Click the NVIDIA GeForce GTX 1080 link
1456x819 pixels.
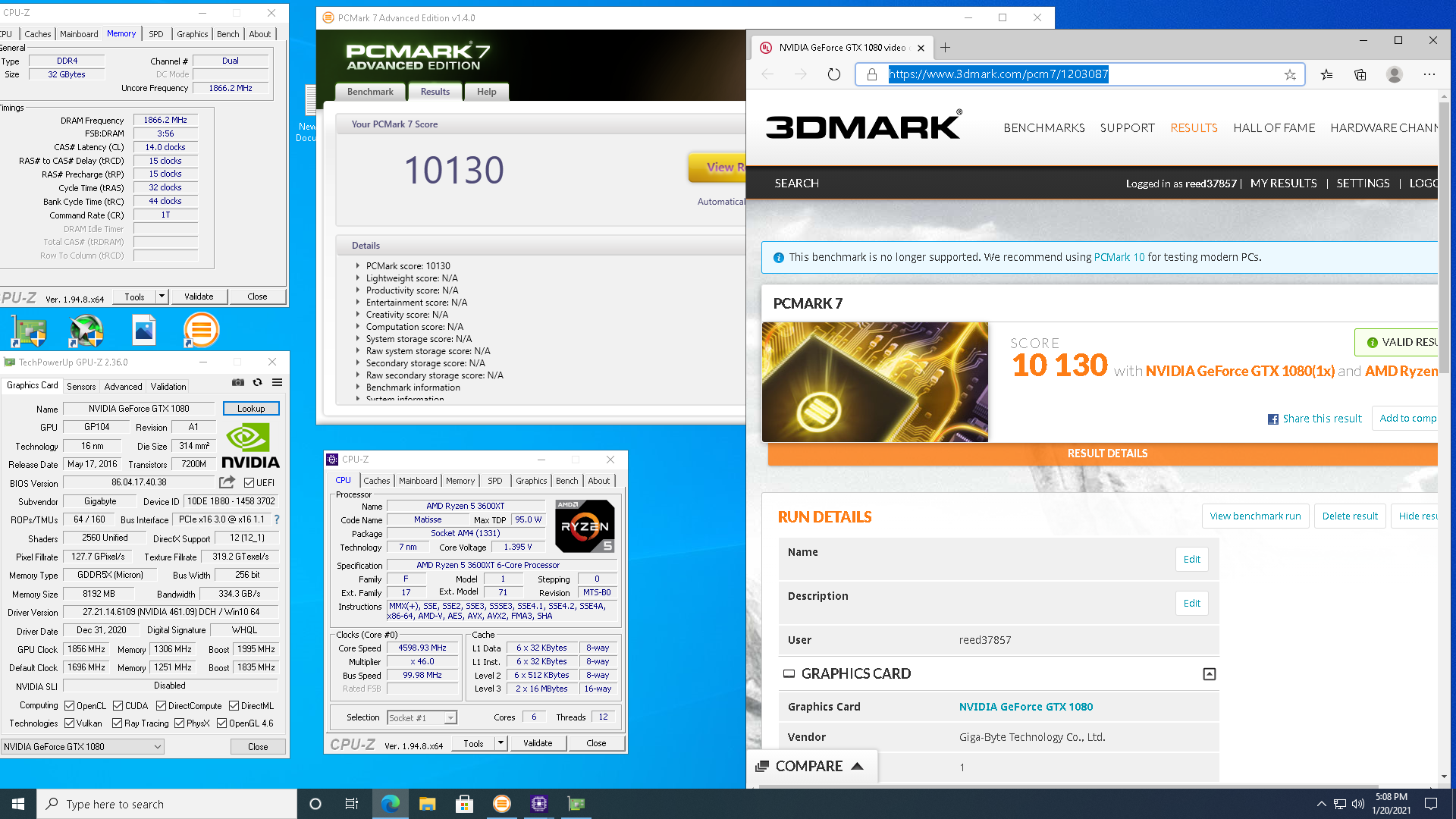tap(1026, 707)
